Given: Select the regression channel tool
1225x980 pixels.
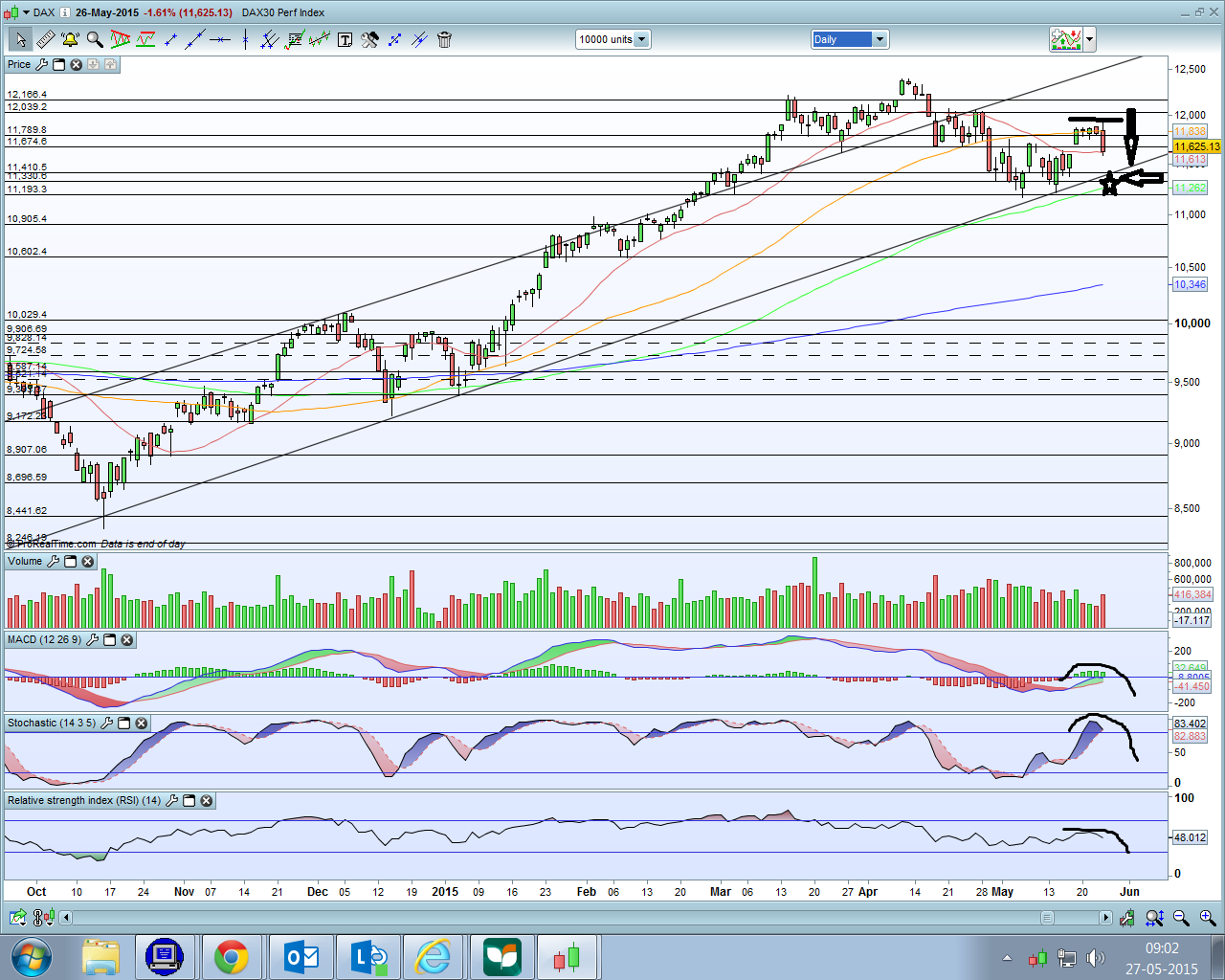Looking at the screenshot, I should [x=320, y=39].
